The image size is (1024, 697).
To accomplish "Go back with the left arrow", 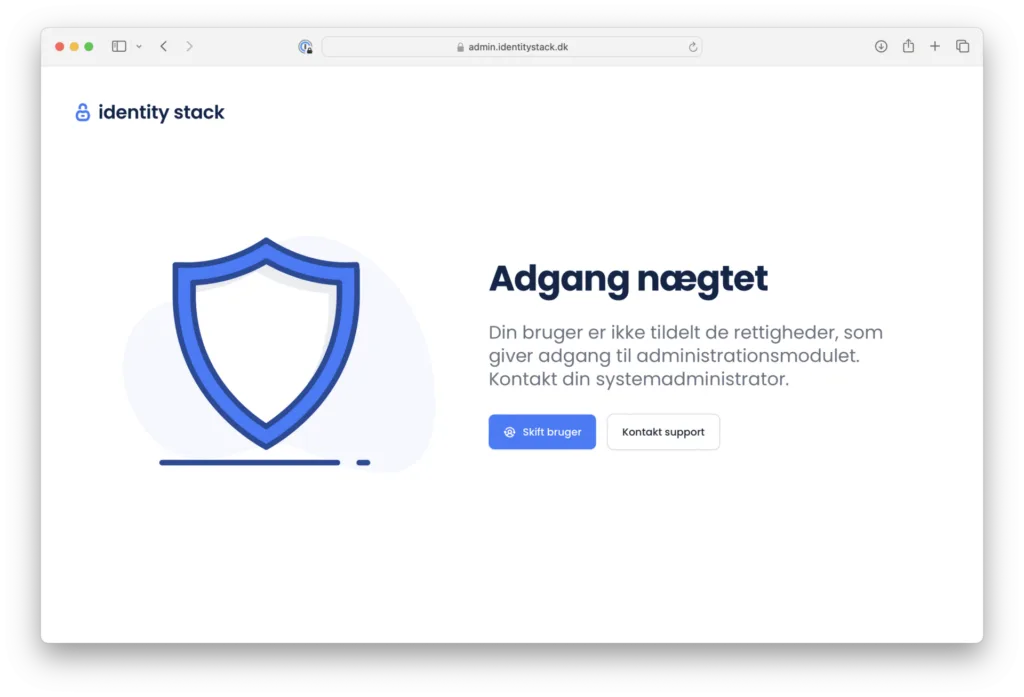I will (164, 46).
